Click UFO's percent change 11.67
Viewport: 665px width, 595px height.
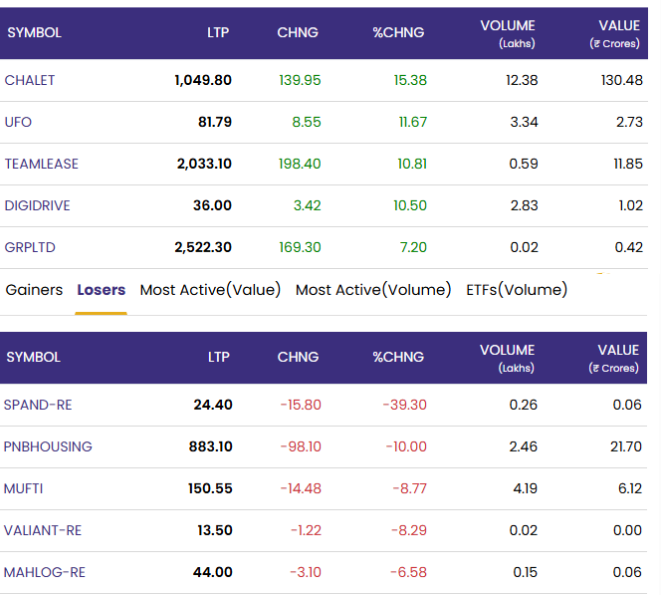click(413, 122)
